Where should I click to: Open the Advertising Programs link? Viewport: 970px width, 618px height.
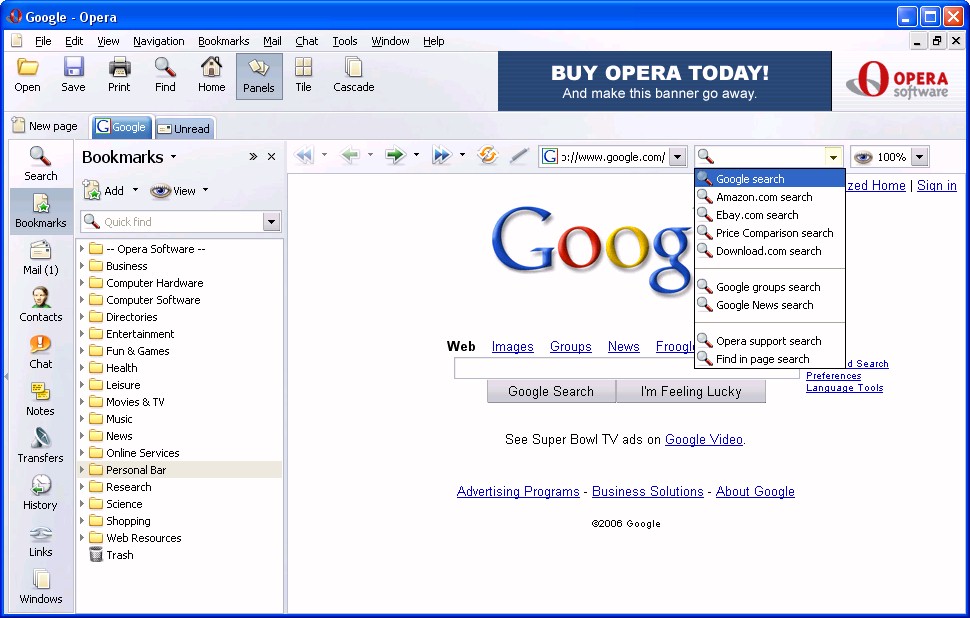click(x=518, y=491)
